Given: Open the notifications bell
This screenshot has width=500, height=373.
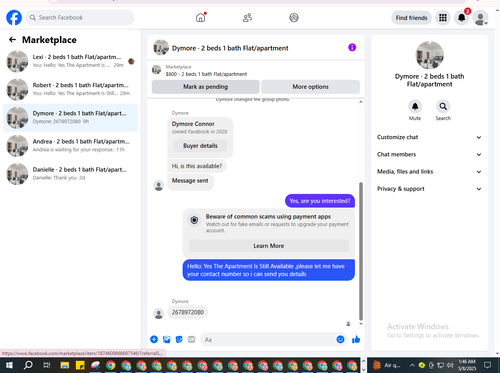Looking at the screenshot, I should (x=462, y=18).
